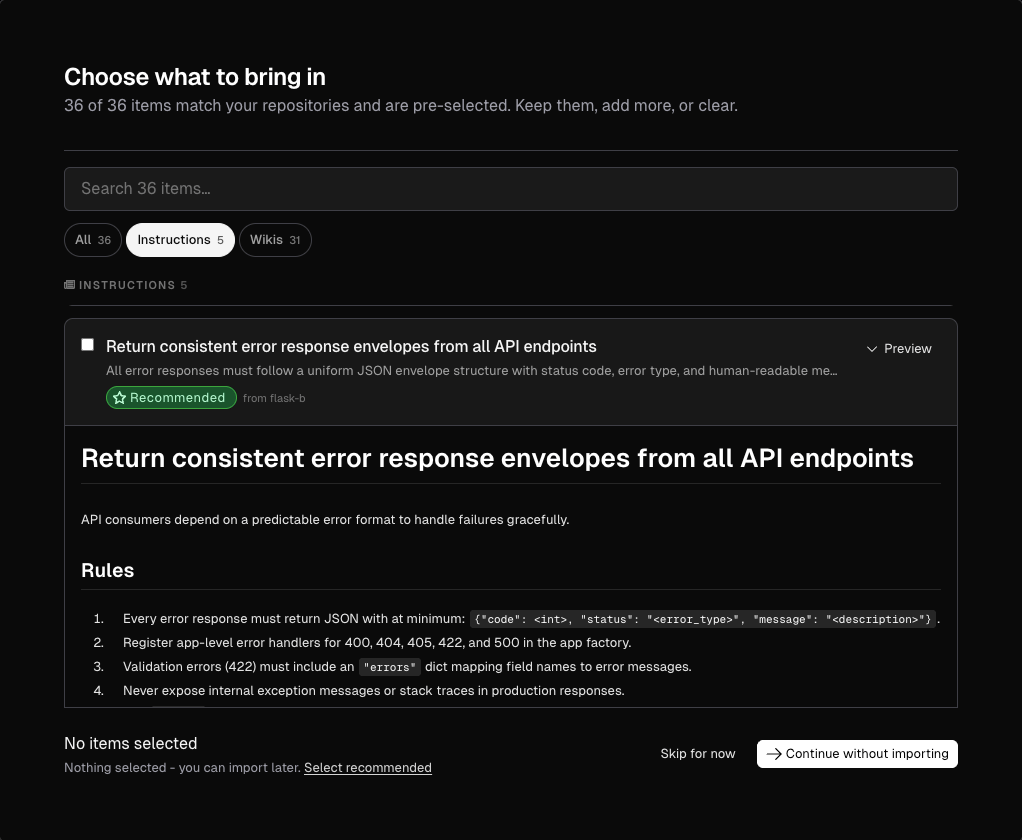
Task: Click the large preview heading text
Action: 497,458
